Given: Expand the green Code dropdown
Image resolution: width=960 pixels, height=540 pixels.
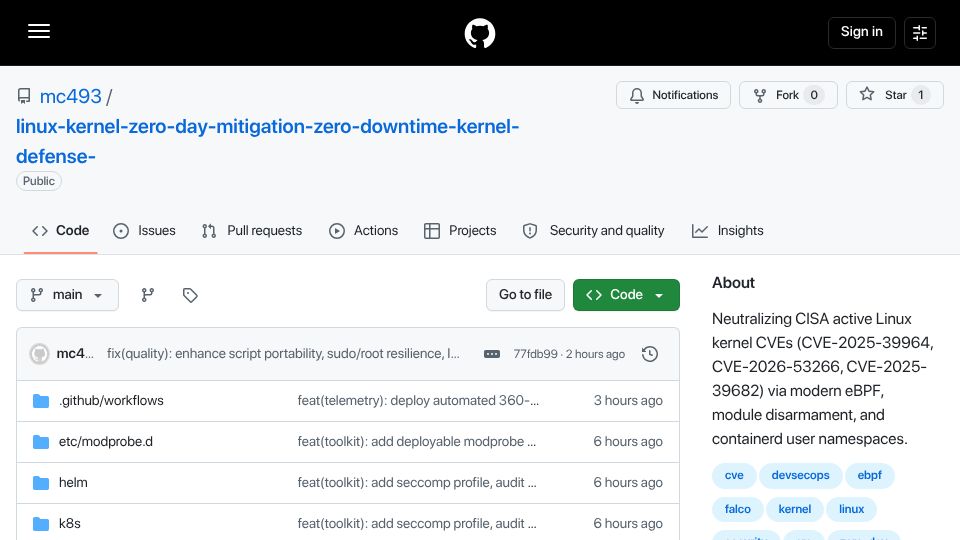Looking at the screenshot, I should tap(626, 295).
